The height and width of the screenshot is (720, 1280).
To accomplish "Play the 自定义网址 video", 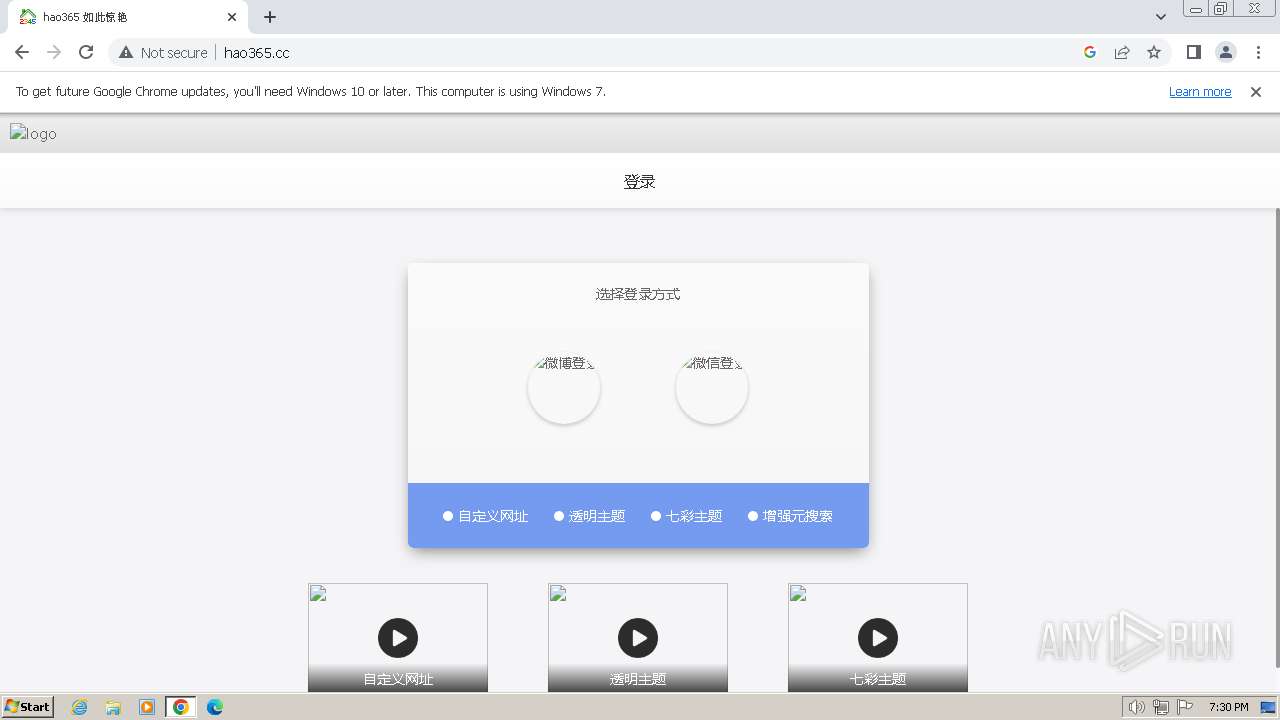I will 398,638.
